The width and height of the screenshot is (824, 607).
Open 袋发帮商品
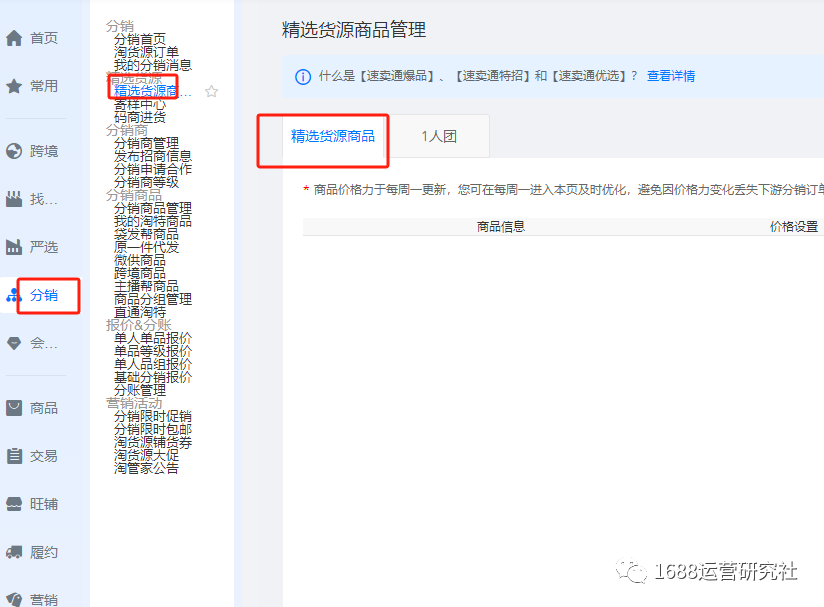147,234
